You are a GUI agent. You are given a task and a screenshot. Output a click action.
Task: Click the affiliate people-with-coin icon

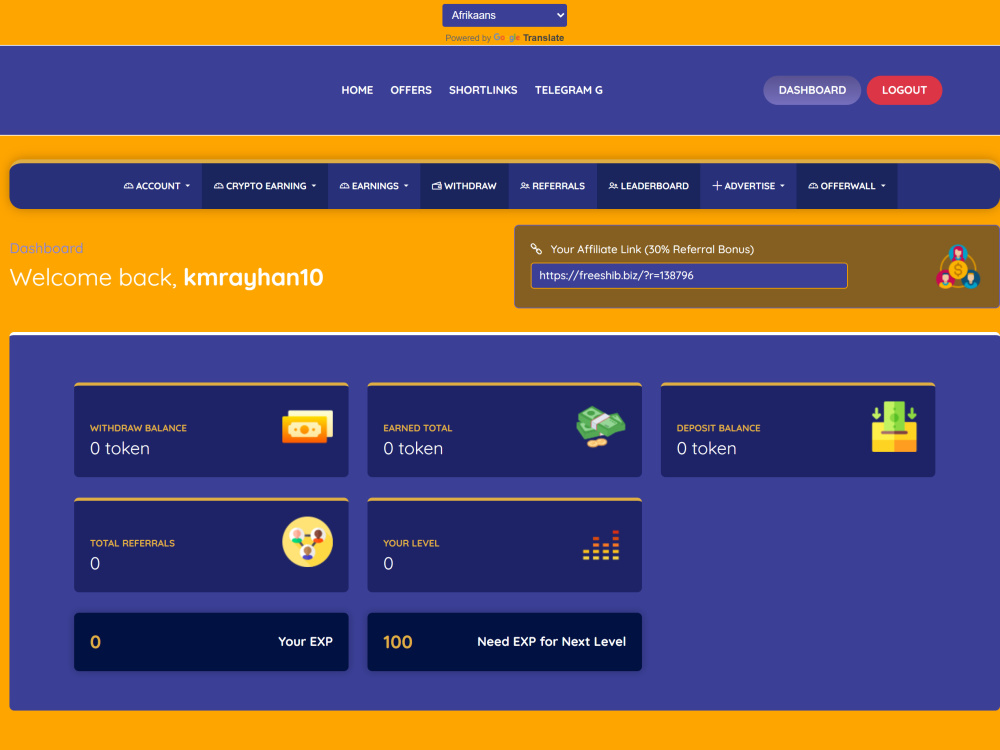pos(957,267)
